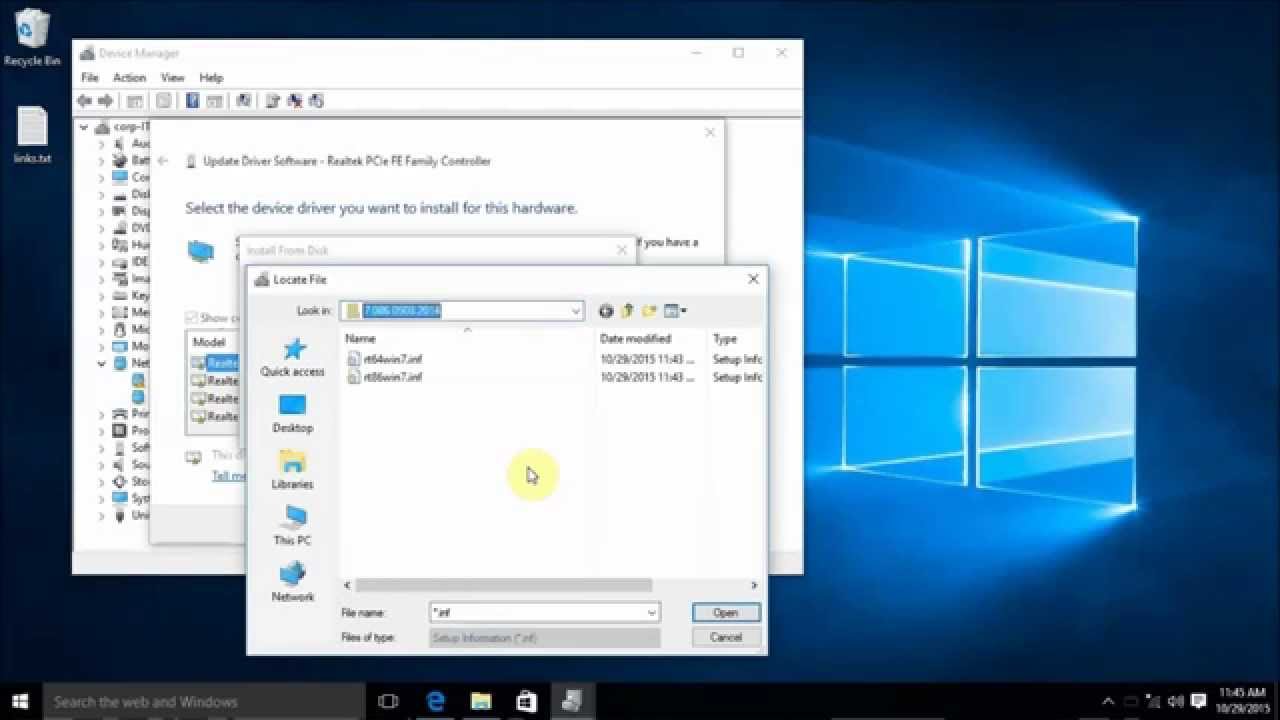1280x720 pixels.
Task: Collapse the corp-IT root node in Device Manager
Action: (84, 127)
